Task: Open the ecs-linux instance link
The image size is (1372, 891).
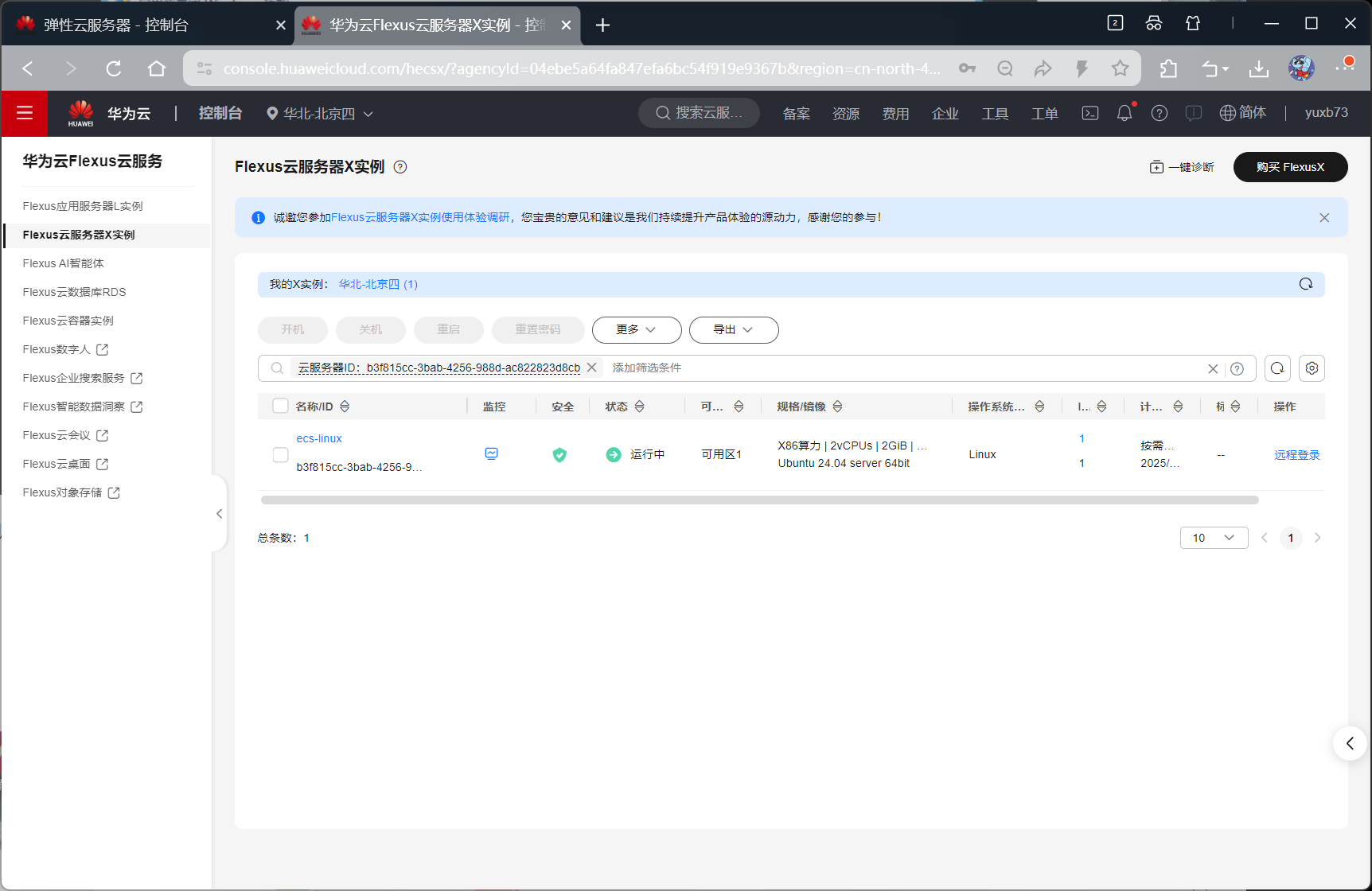Action: [319, 438]
